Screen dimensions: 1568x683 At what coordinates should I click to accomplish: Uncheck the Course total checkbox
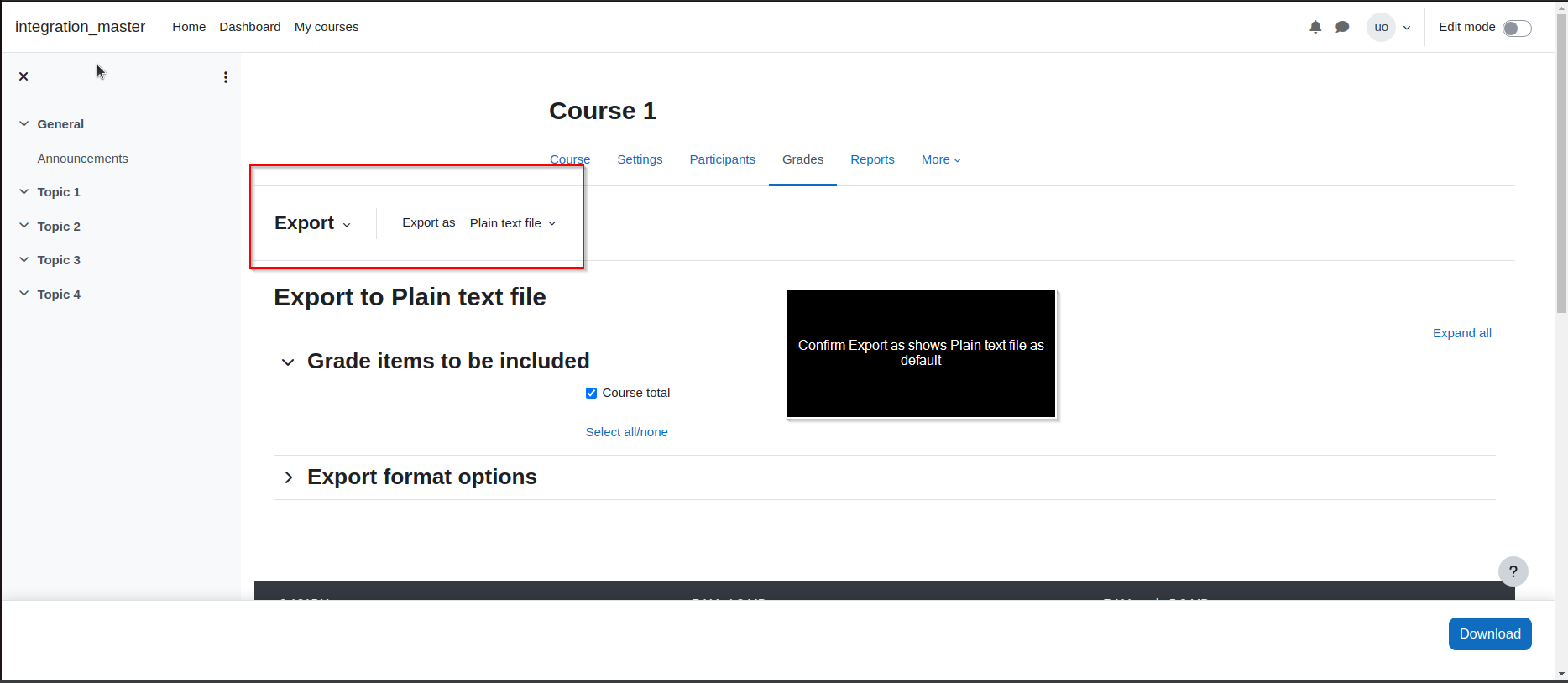[591, 393]
